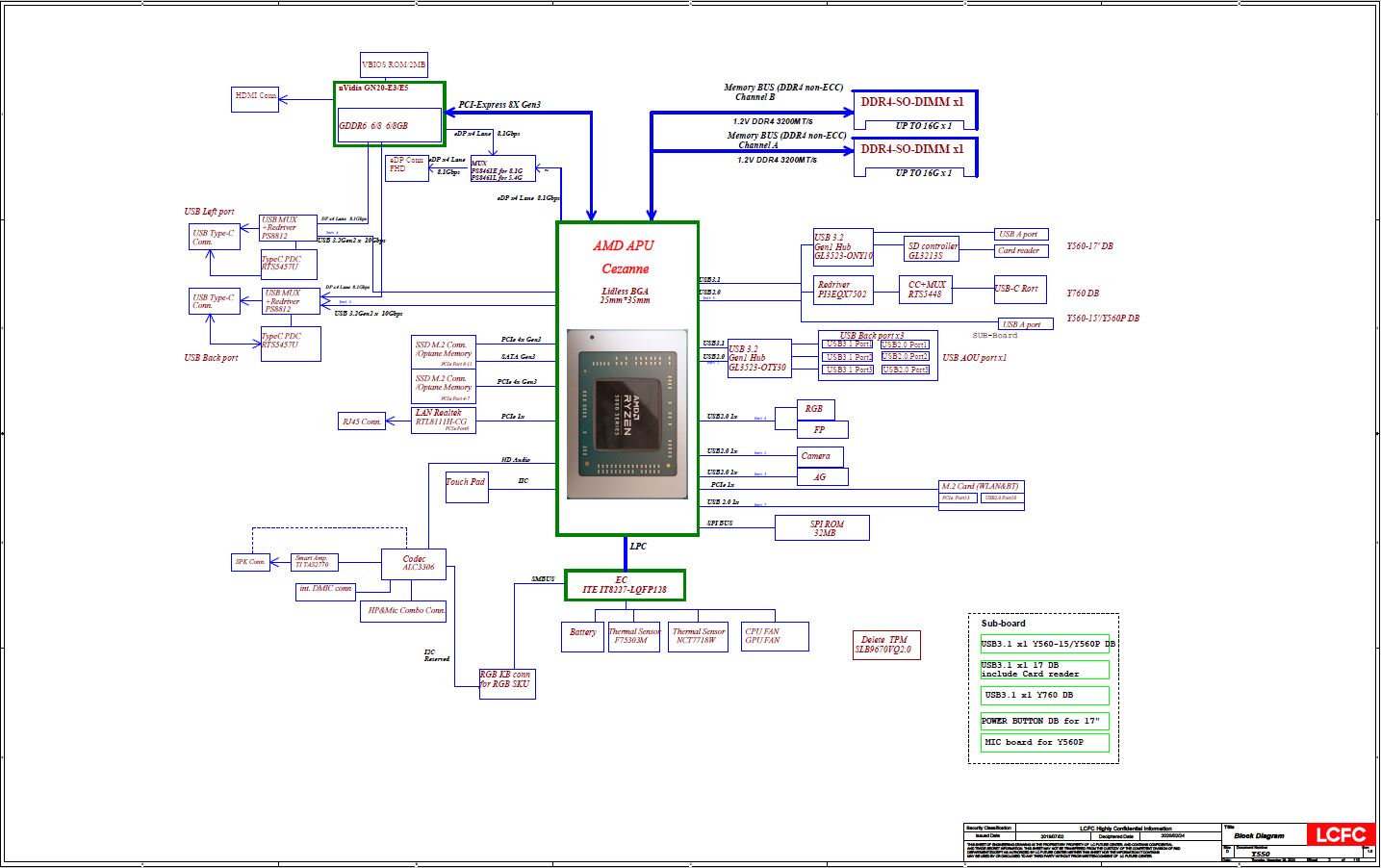Click the AMD Ryzen chip photo
Screen dimensions: 1381x868
click(x=627, y=414)
